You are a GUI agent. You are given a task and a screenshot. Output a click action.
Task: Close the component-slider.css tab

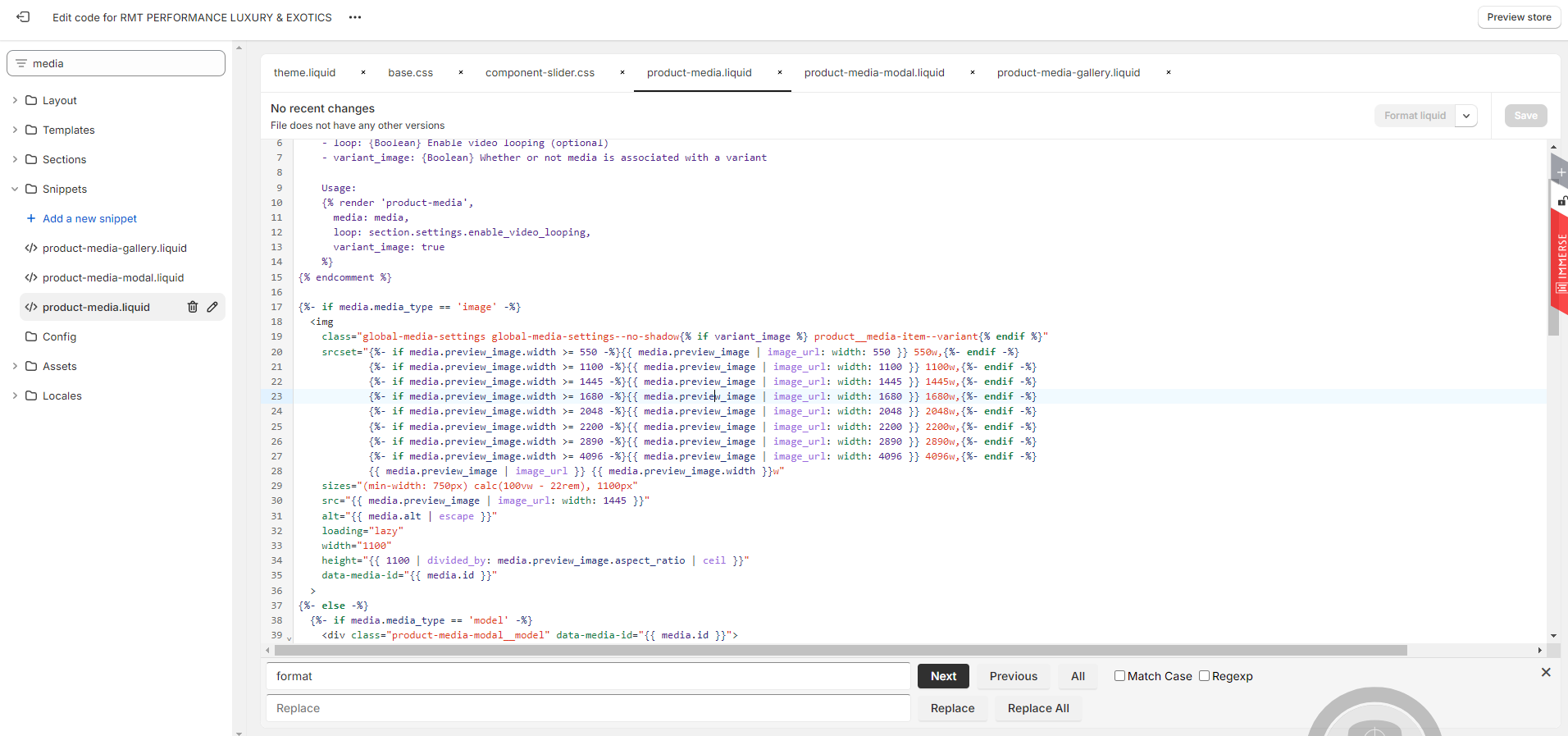[622, 72]
